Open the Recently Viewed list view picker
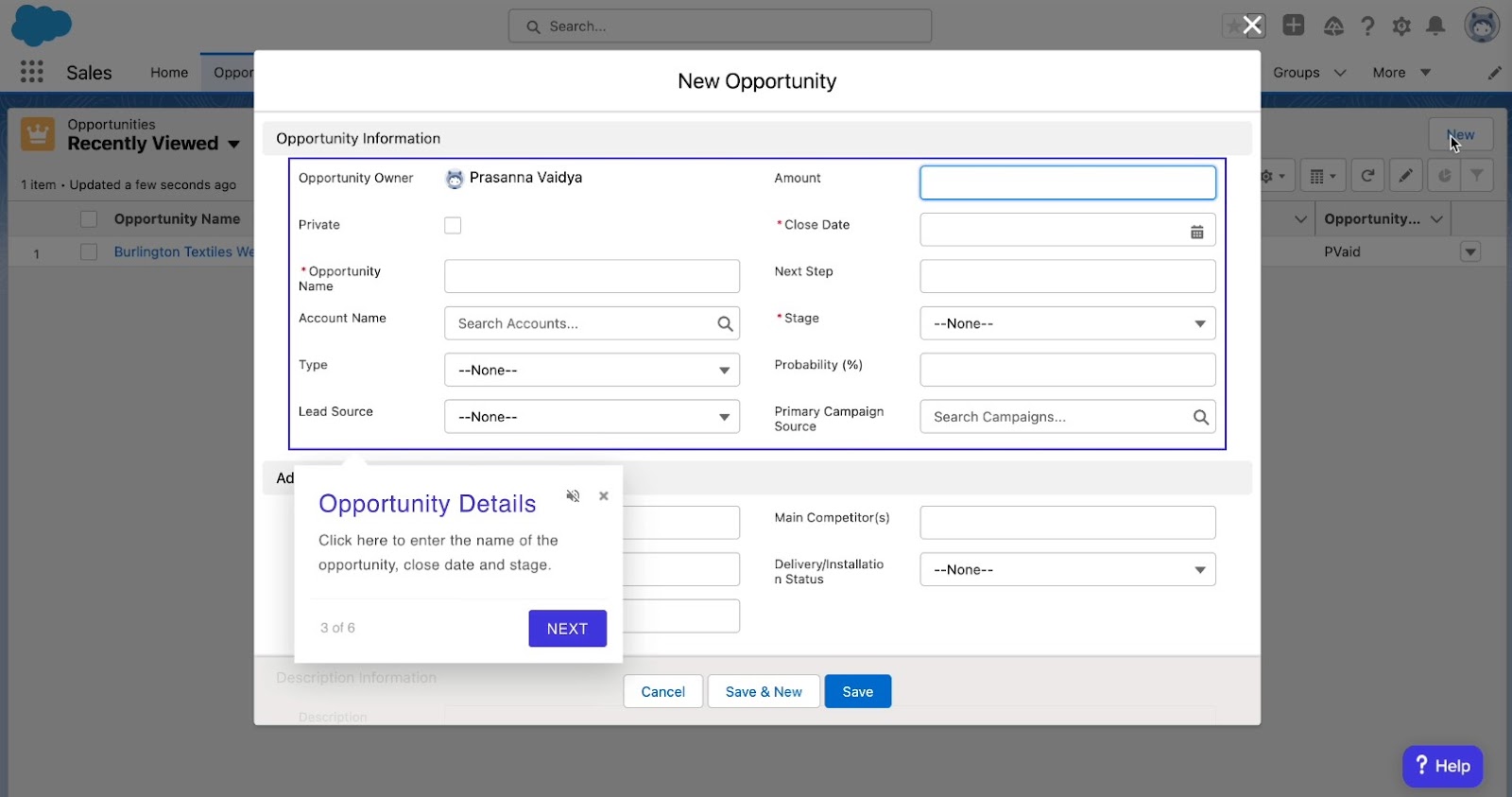 [x=233, y=144]
